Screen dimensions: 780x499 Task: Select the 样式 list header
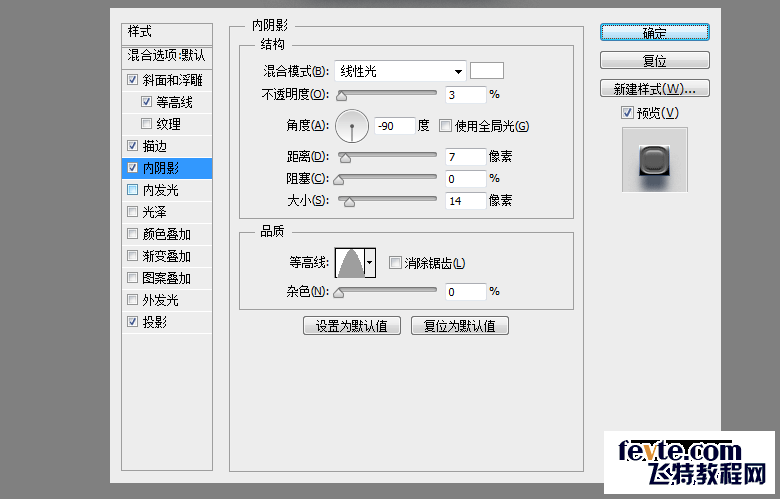(x=167, y=34)
